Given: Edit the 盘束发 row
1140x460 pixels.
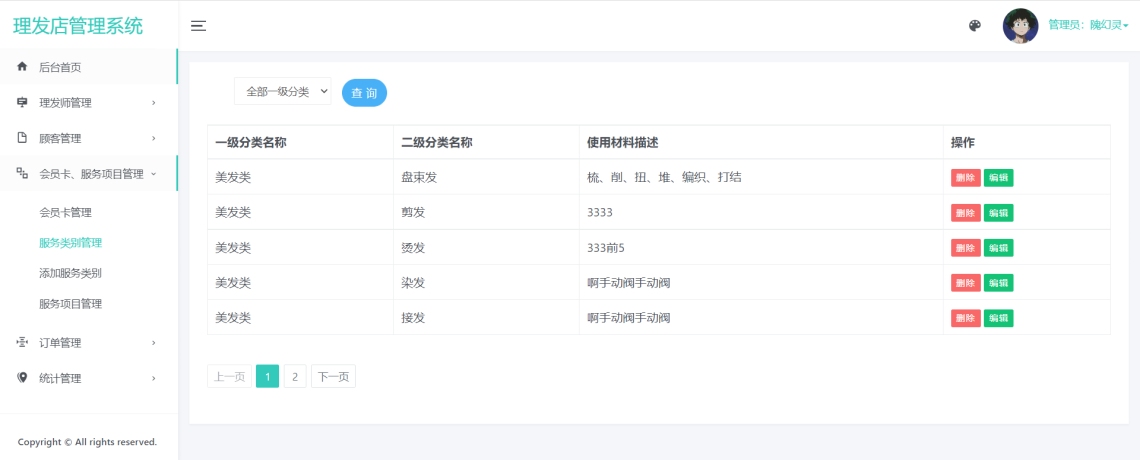Looking at the screenshot, I should point(998,177).
